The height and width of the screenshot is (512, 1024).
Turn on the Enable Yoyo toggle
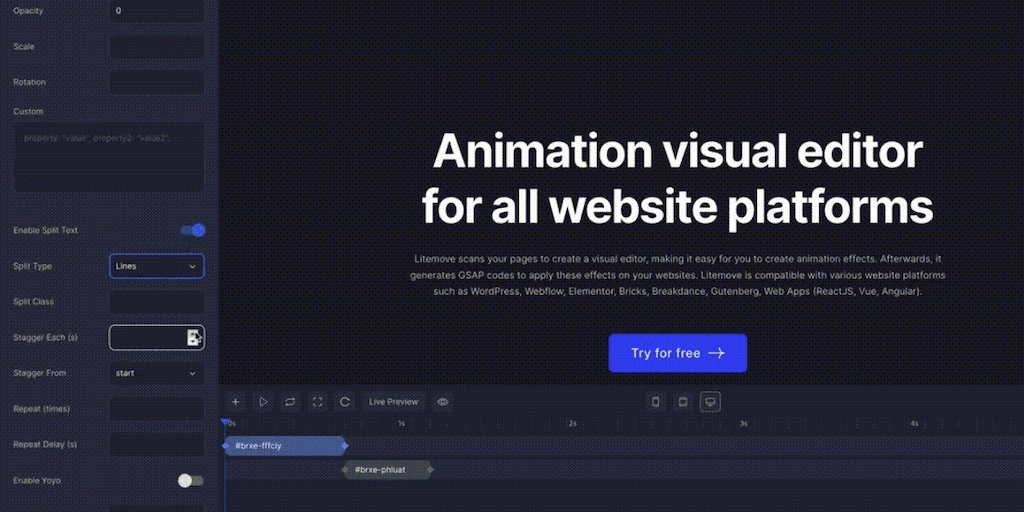191,481
